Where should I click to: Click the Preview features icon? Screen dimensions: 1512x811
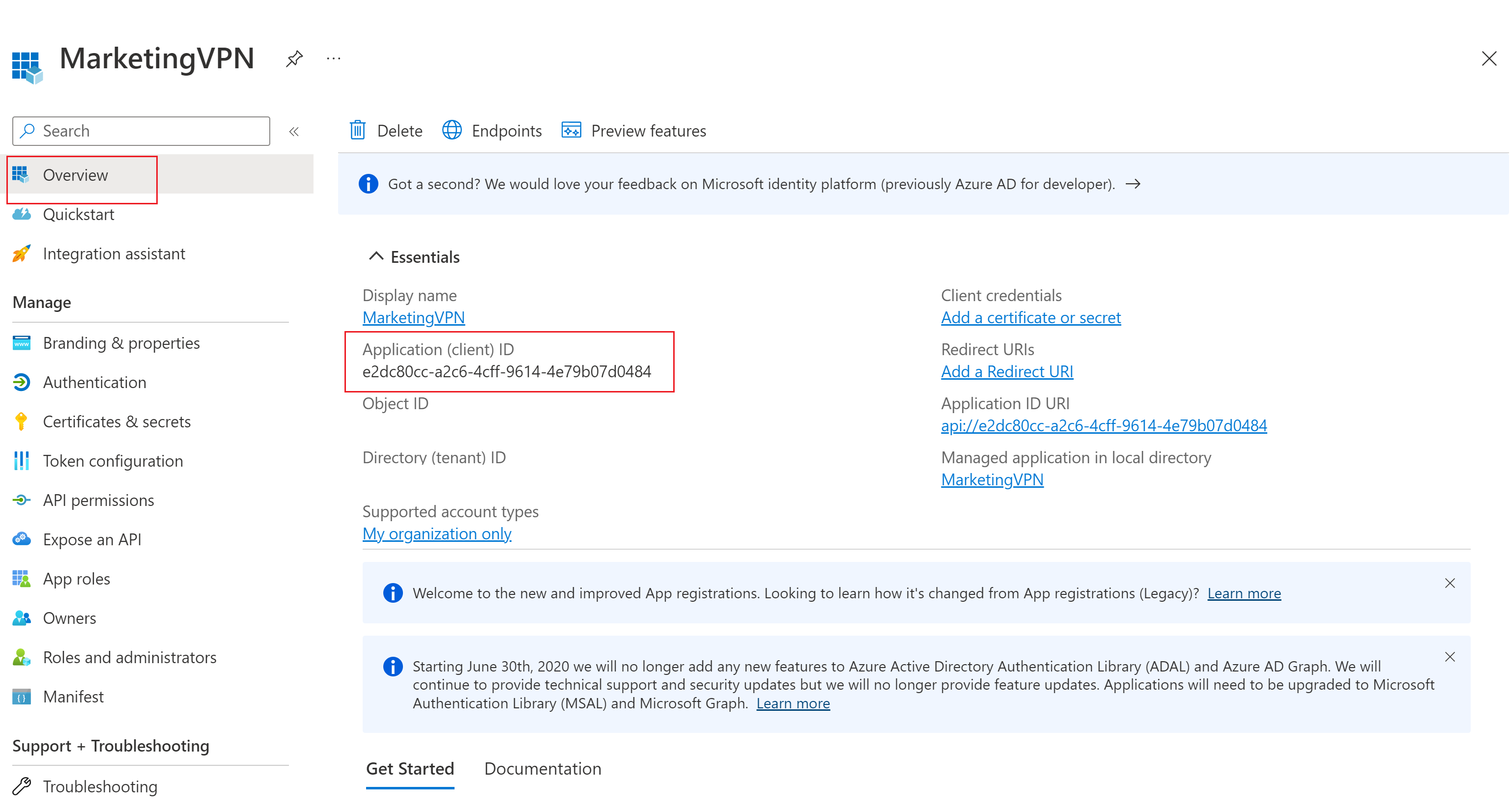pos(571,130)
